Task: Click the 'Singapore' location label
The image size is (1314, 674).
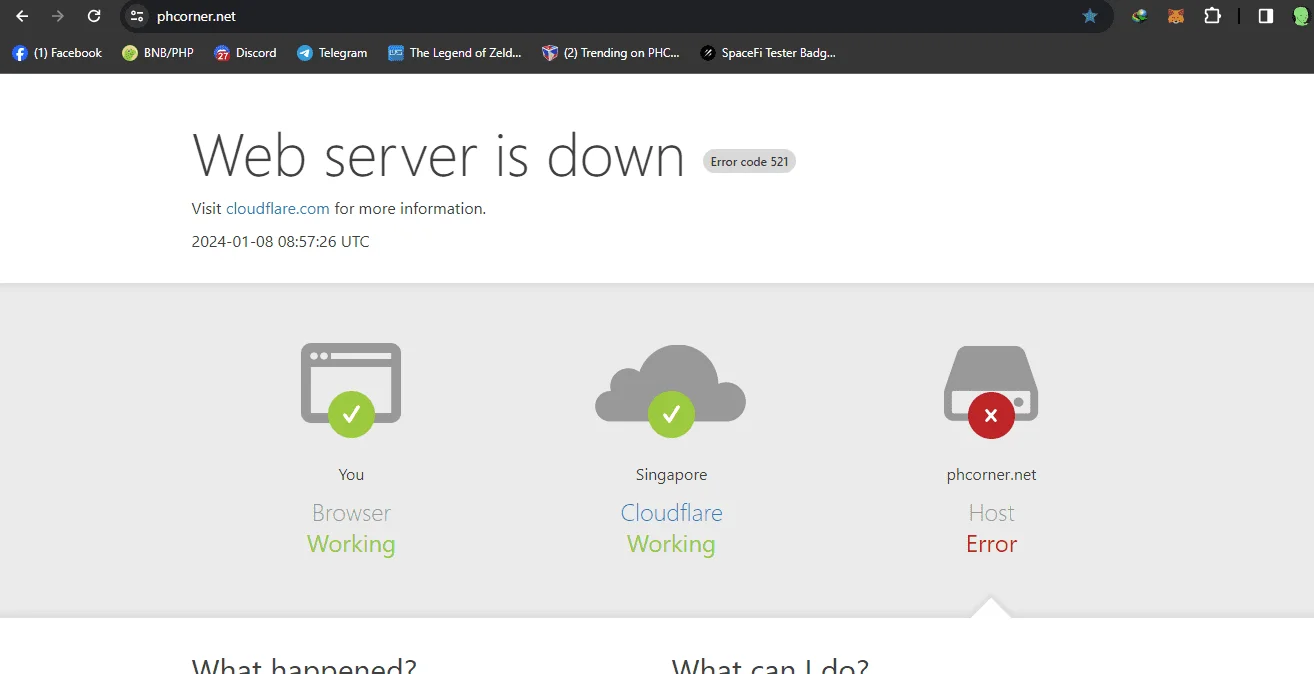Action: (x=671, y=475)
